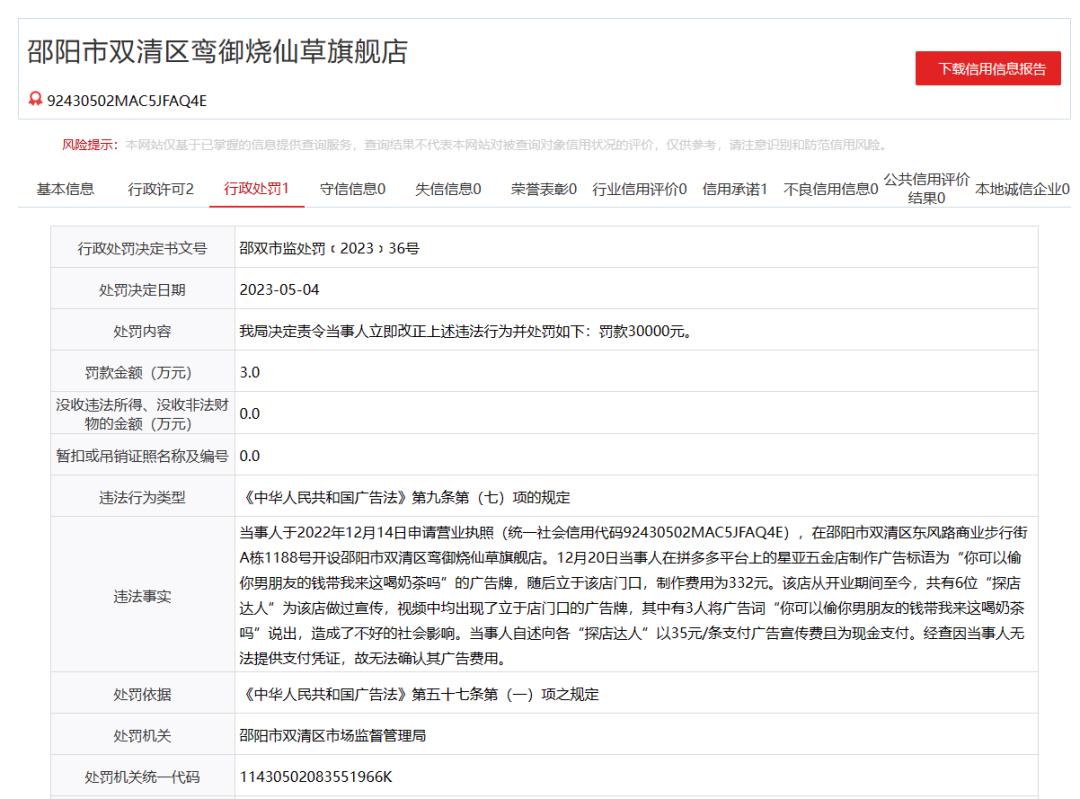
Task: Select the penalty date 2023-05-04 cell
Action: (x=278, y=288)
